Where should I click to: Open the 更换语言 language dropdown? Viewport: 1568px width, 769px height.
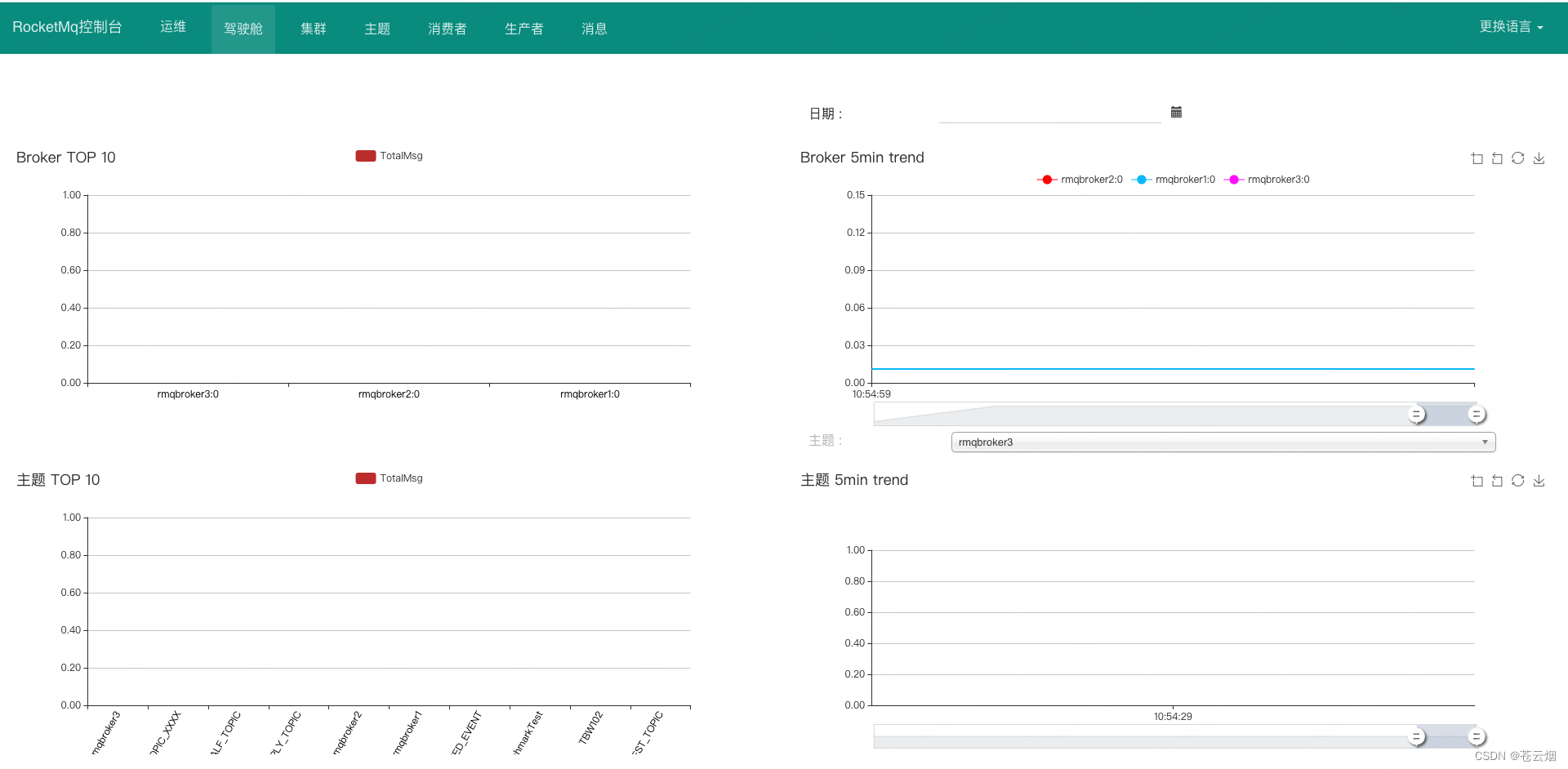[1511, 27]
